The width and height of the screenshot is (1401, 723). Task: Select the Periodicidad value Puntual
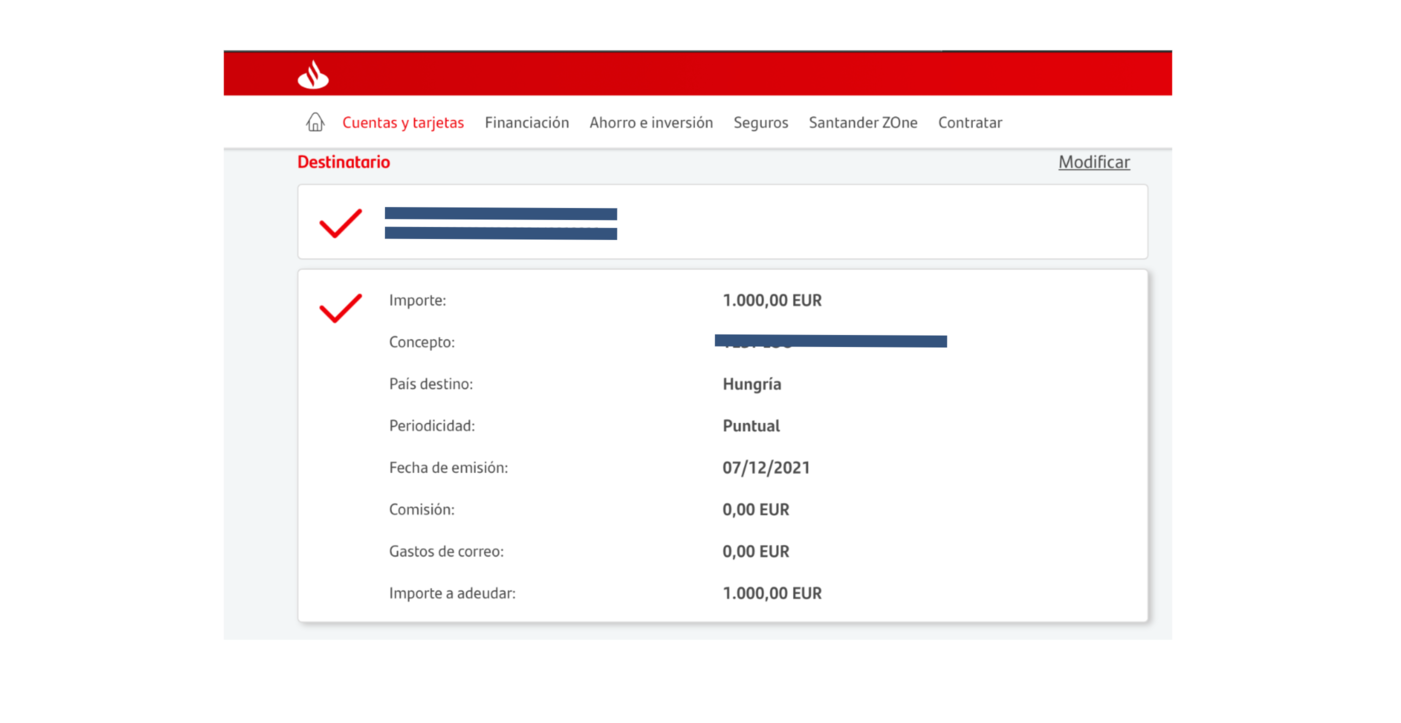(750, 425)
